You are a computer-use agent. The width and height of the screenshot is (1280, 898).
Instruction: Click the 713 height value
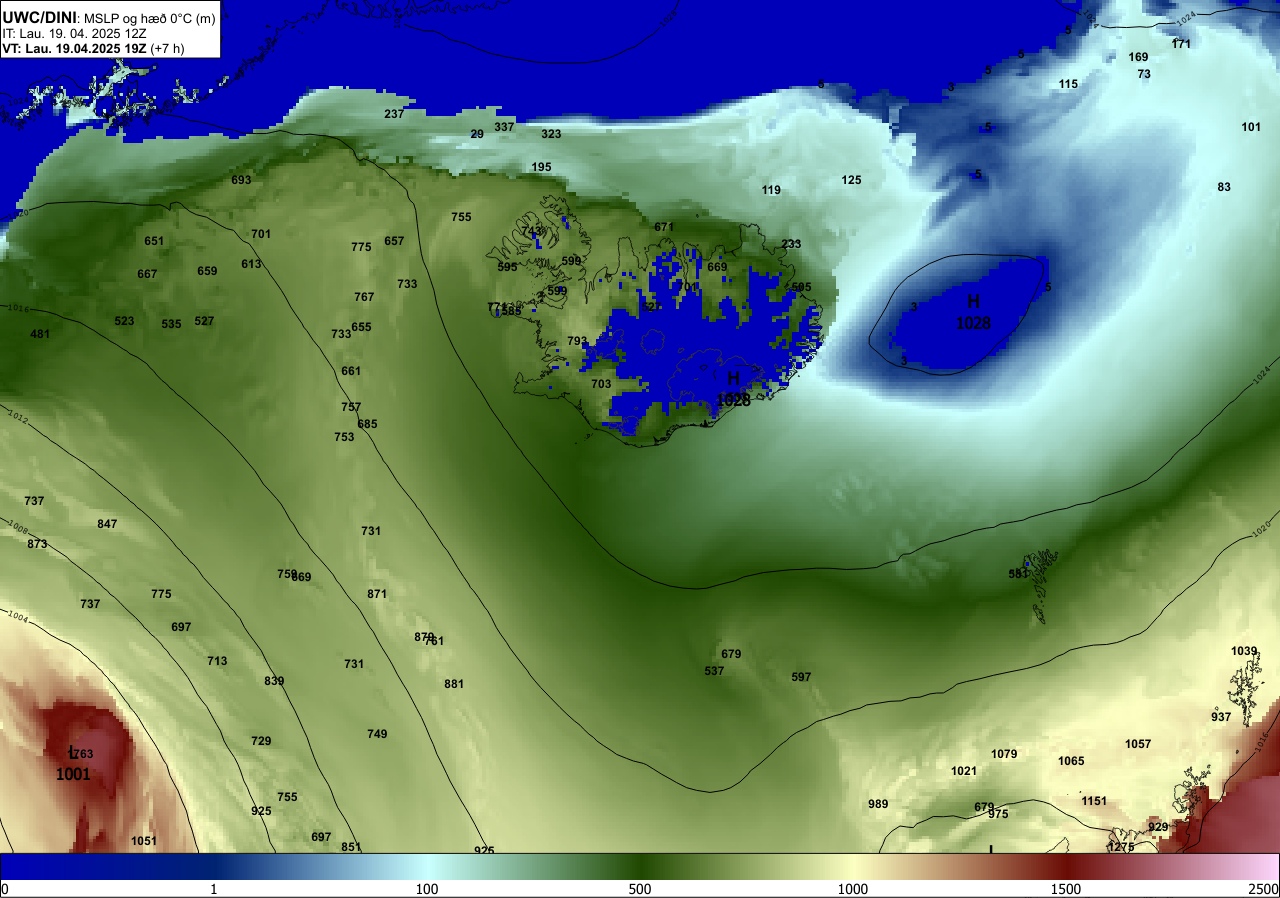click(x=217, y=661)
